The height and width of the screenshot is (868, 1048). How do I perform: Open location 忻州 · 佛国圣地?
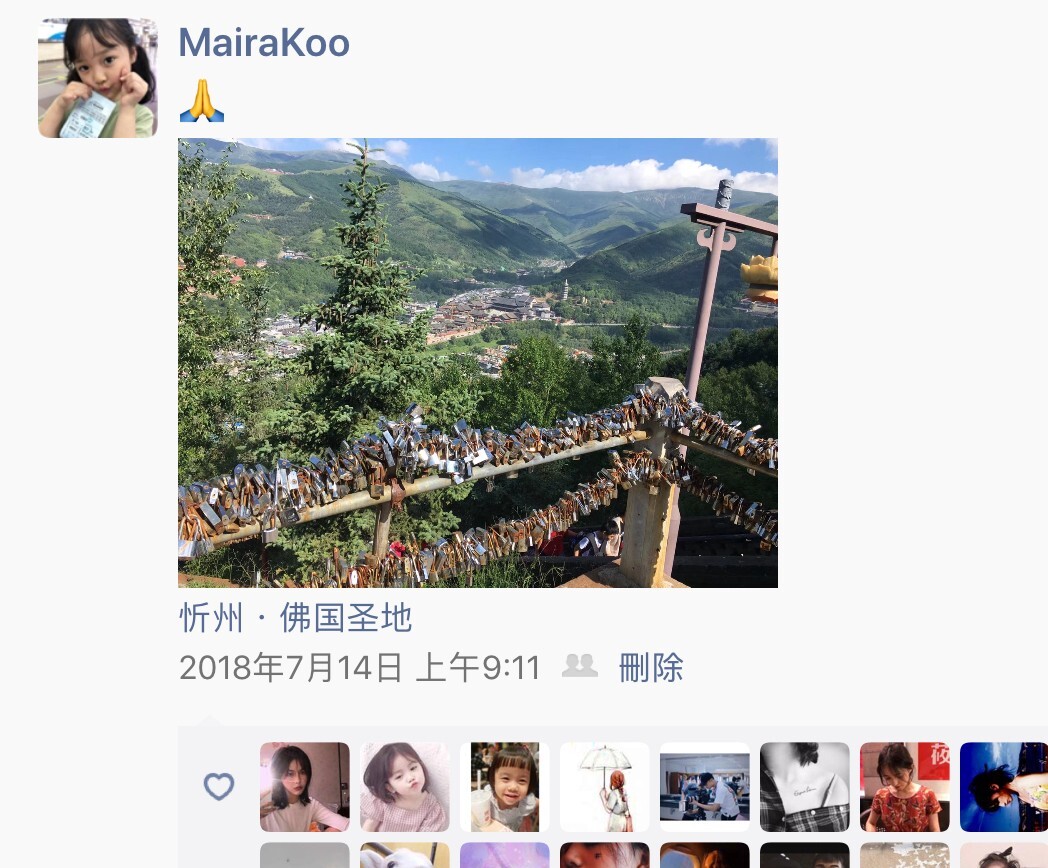click(x=295, y=617)
